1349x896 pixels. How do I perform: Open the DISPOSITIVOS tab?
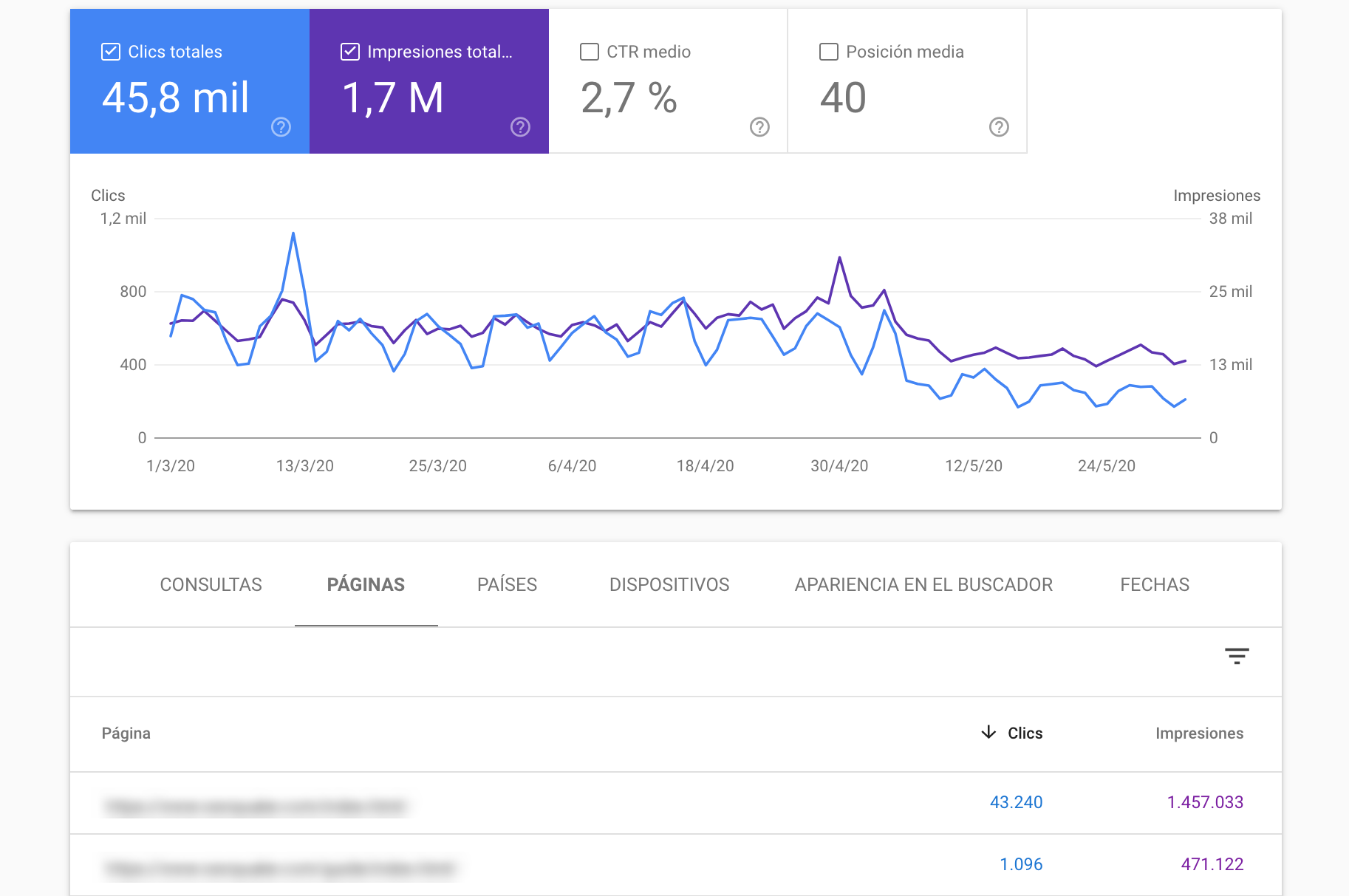point(669,584)
